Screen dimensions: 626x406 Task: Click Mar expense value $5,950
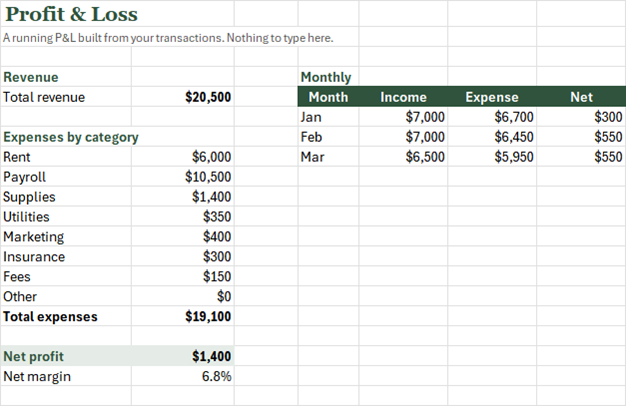(514, 157)
